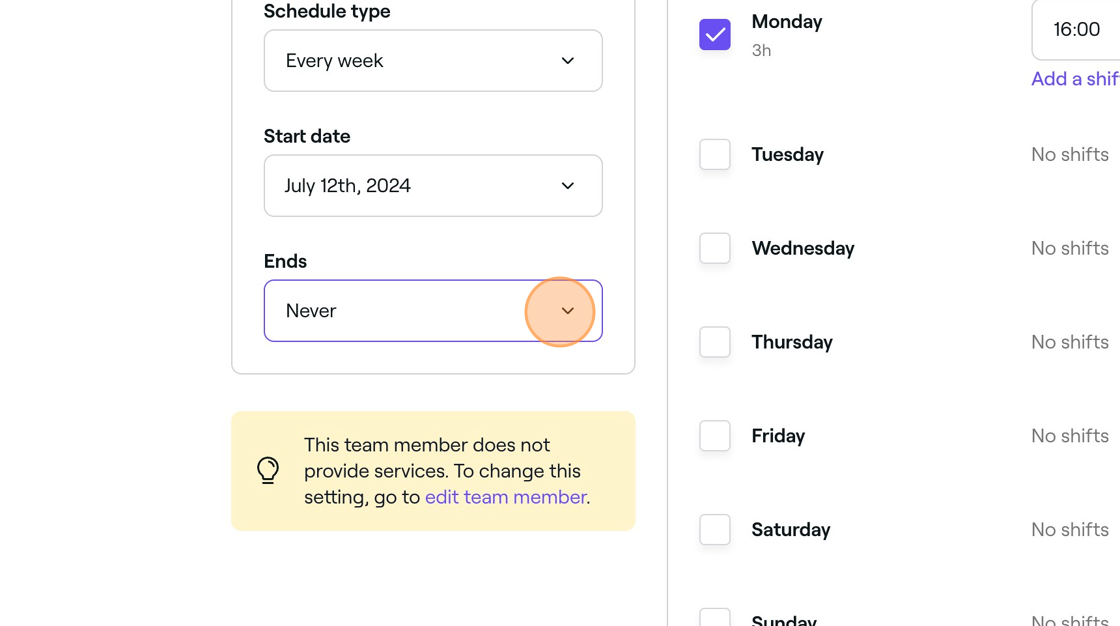The width and height of the screenshot is (1120, 626).
Task: Follow the edit team member link
Action: [x=506, y=497]
